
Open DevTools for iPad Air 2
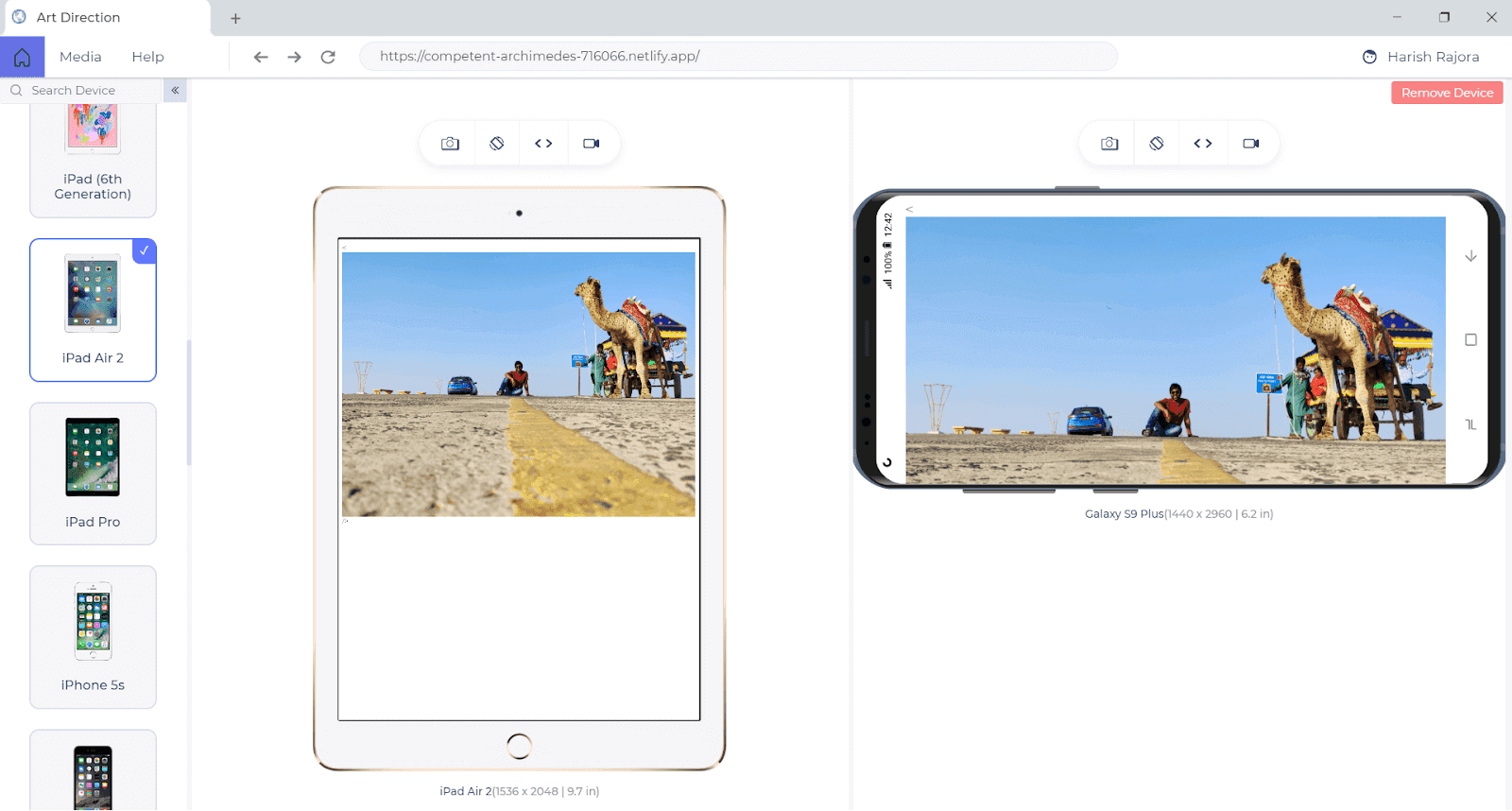pyautogui.click(x=543, y=144)
